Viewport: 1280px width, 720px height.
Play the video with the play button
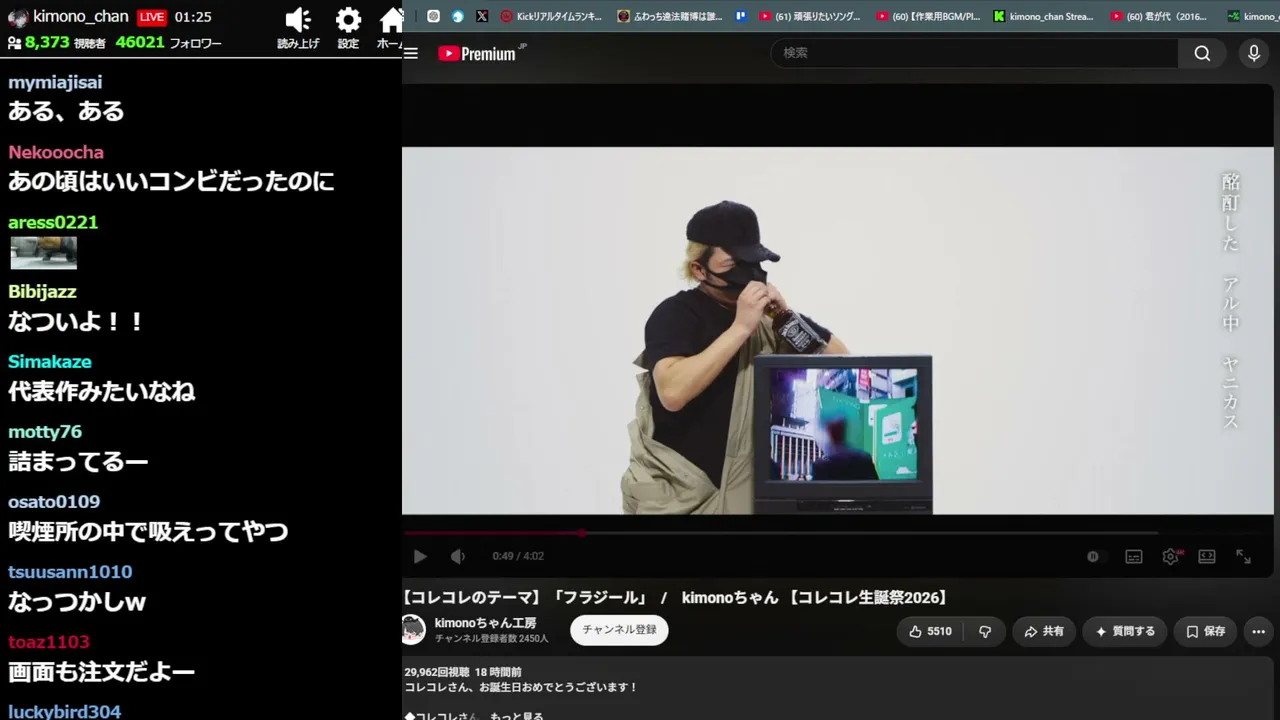[420, 556]
